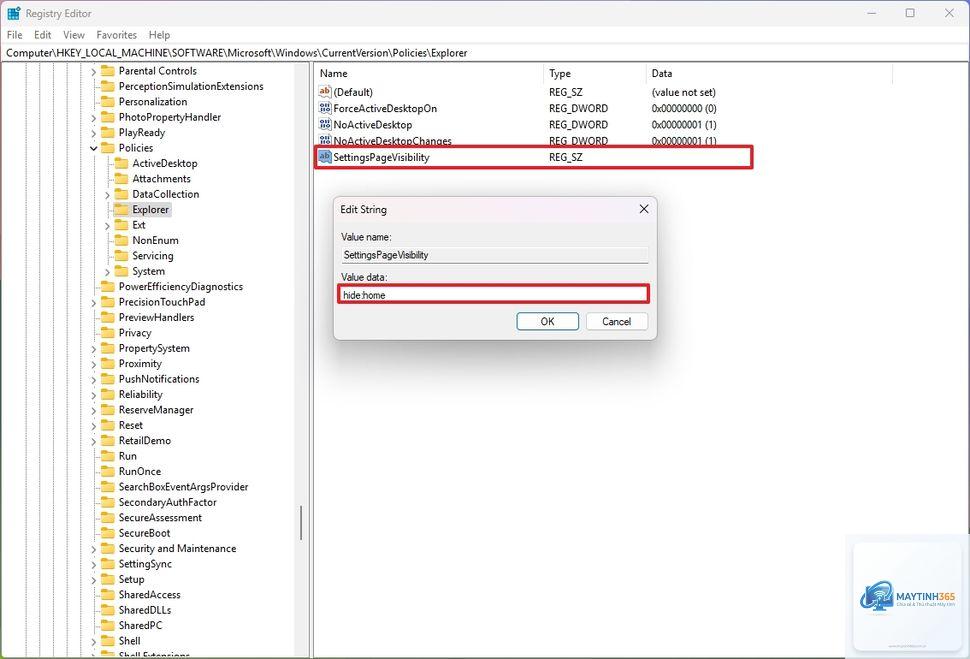Select the PerceptionSimulationExtensions key

191,86
